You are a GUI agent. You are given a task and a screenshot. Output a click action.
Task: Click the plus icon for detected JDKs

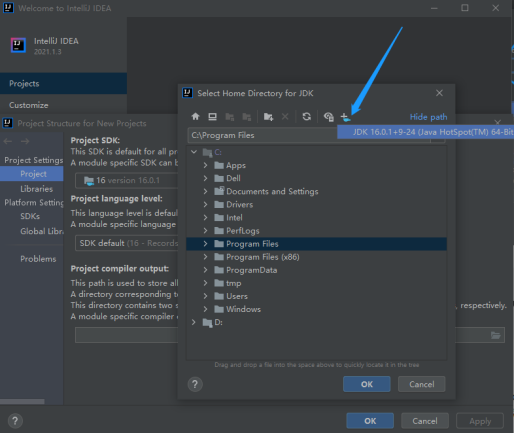click(345, 117)
